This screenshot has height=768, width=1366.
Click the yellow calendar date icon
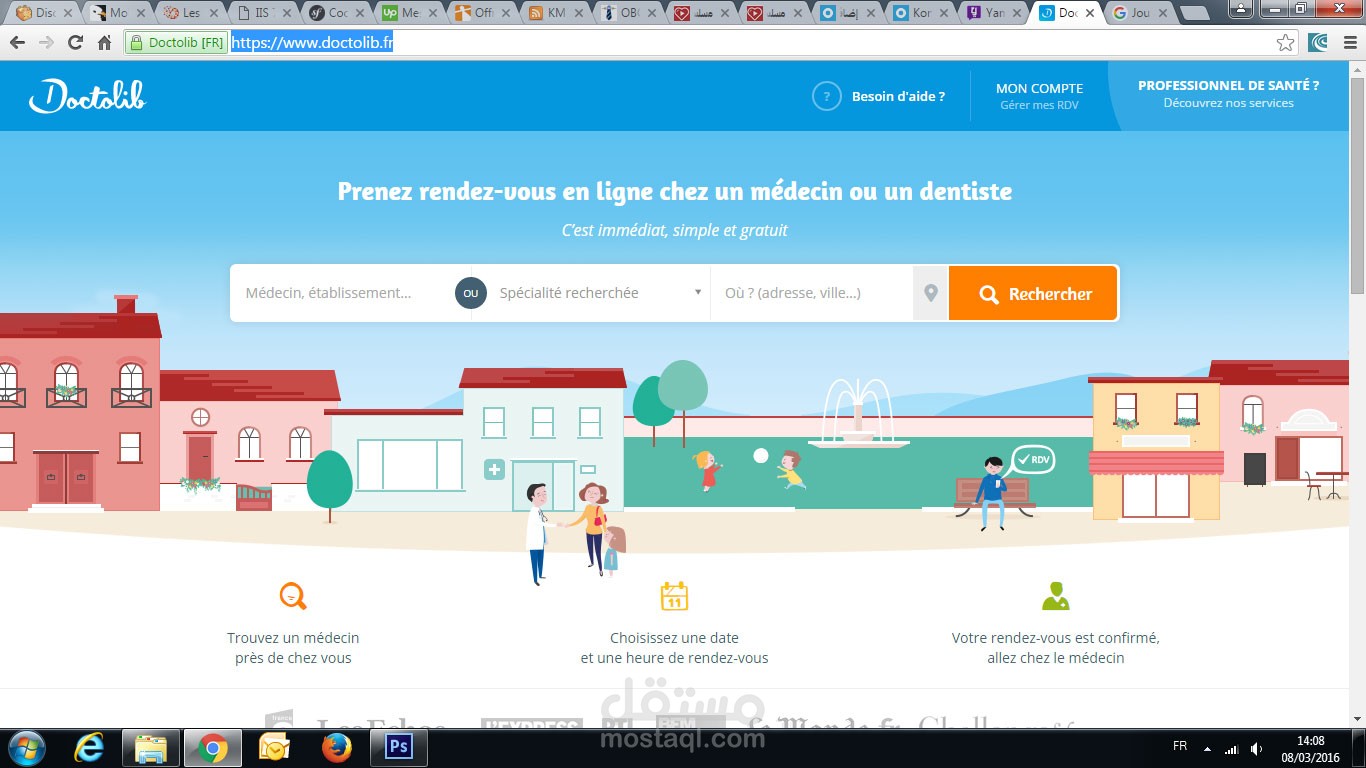click(674, 596)
